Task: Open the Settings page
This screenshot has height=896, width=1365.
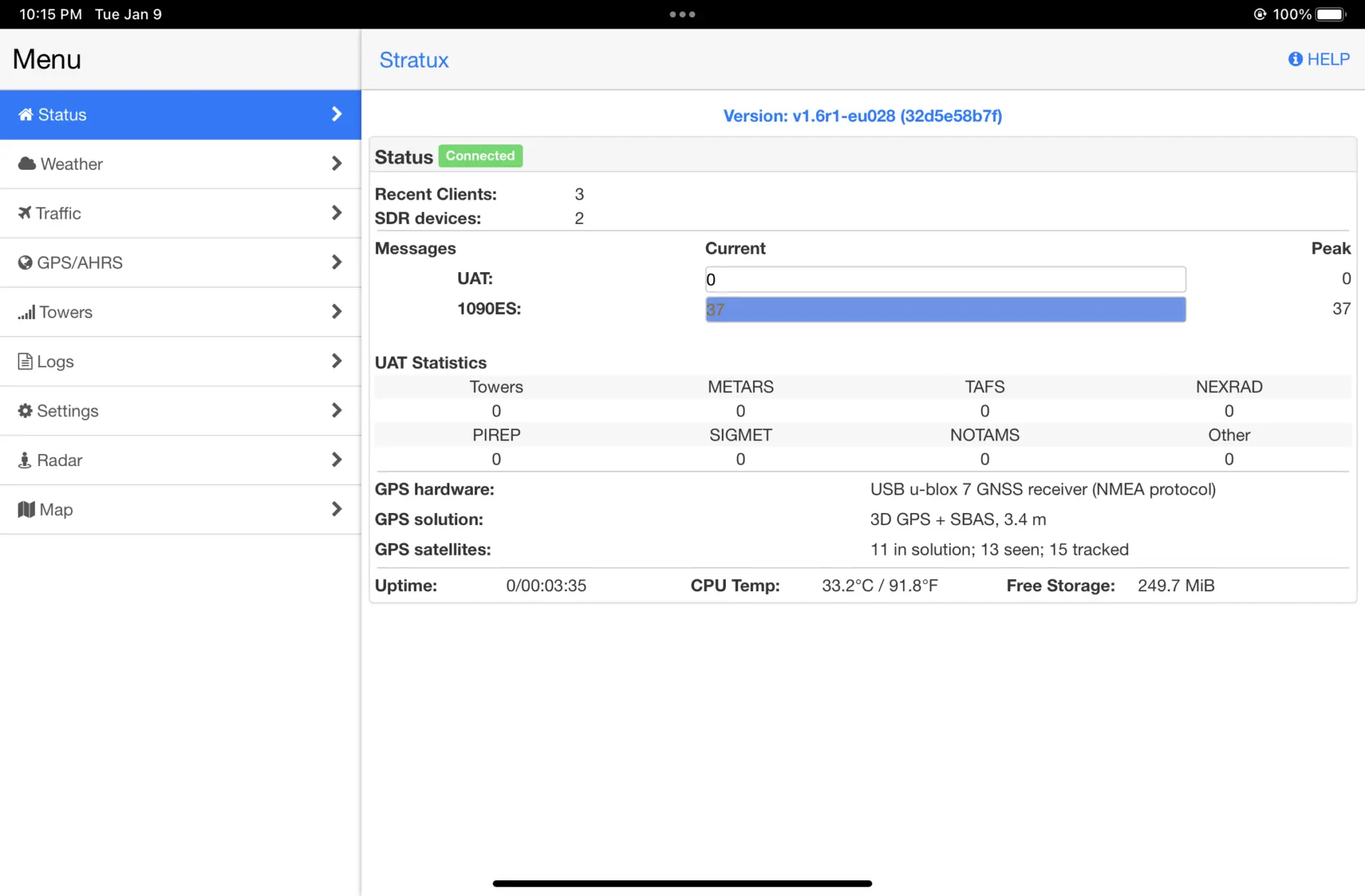Action: pos(181,411)
